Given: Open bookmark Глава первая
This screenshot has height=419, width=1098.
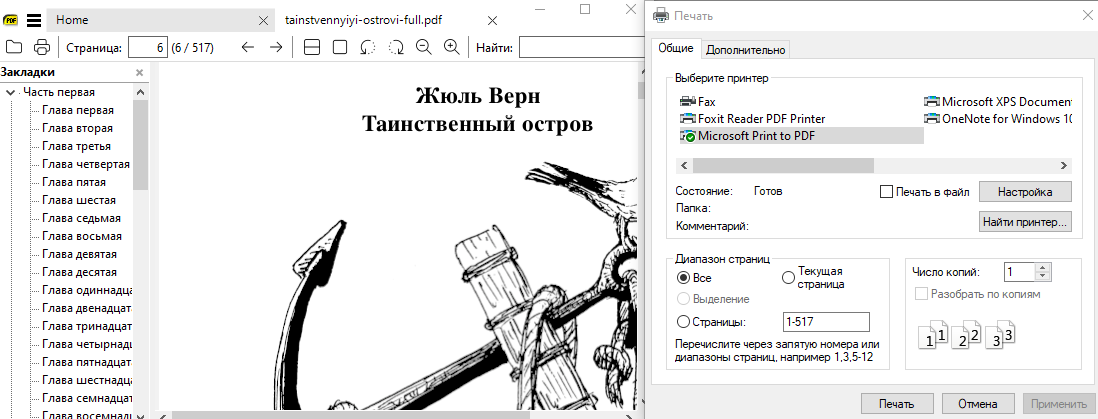Looking at the screenshot, I should click(77, 110).
